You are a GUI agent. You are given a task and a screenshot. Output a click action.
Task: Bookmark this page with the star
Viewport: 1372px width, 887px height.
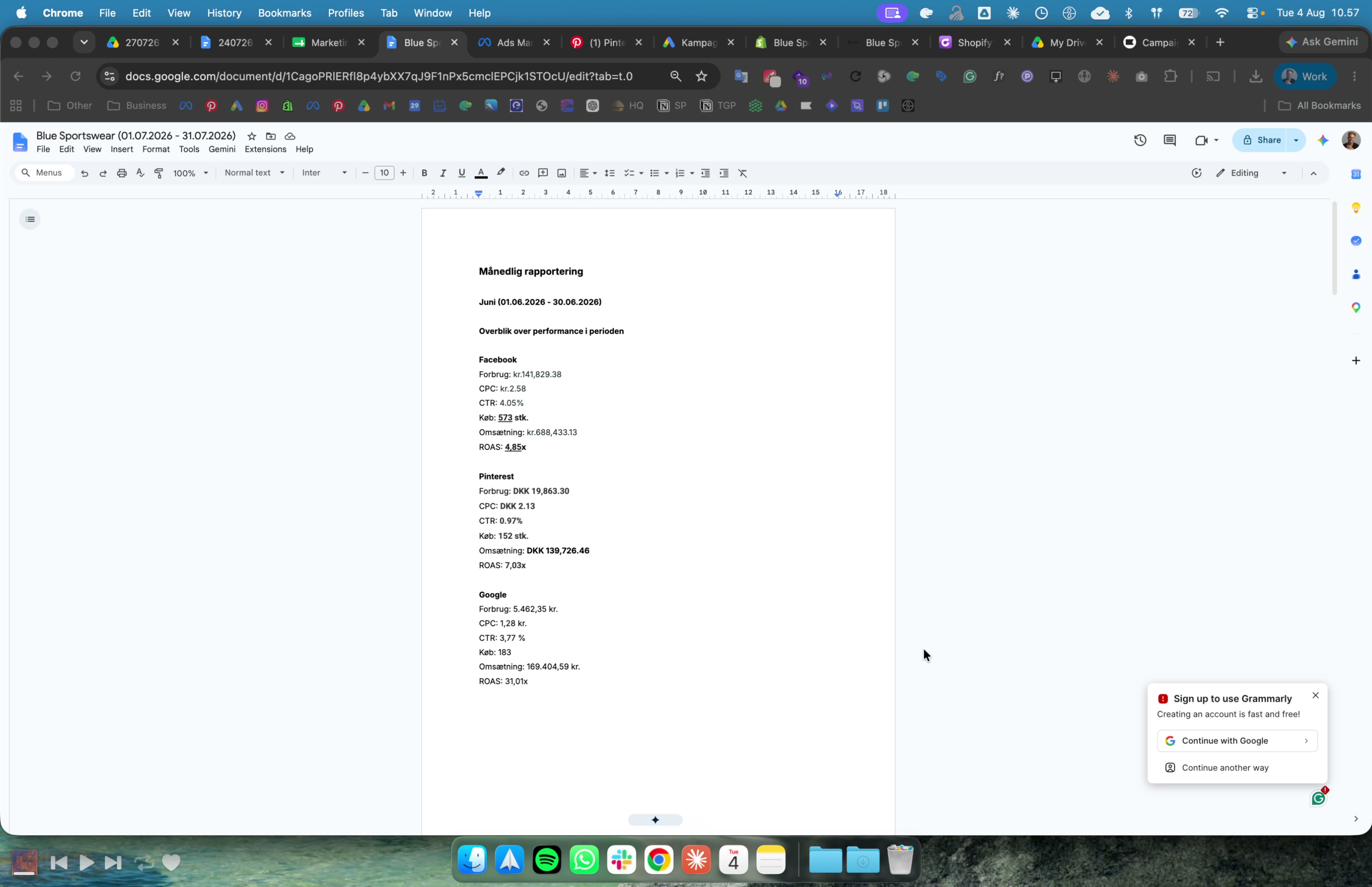[x=701, y=76]
